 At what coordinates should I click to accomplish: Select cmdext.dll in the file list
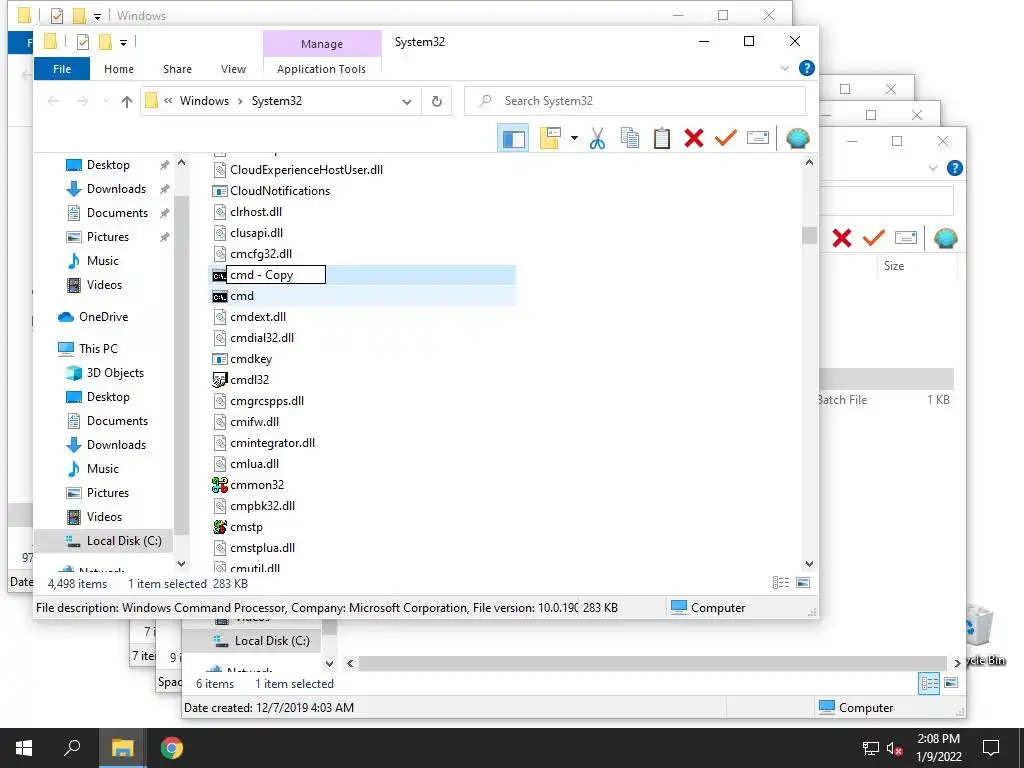[x=258, y=317]
